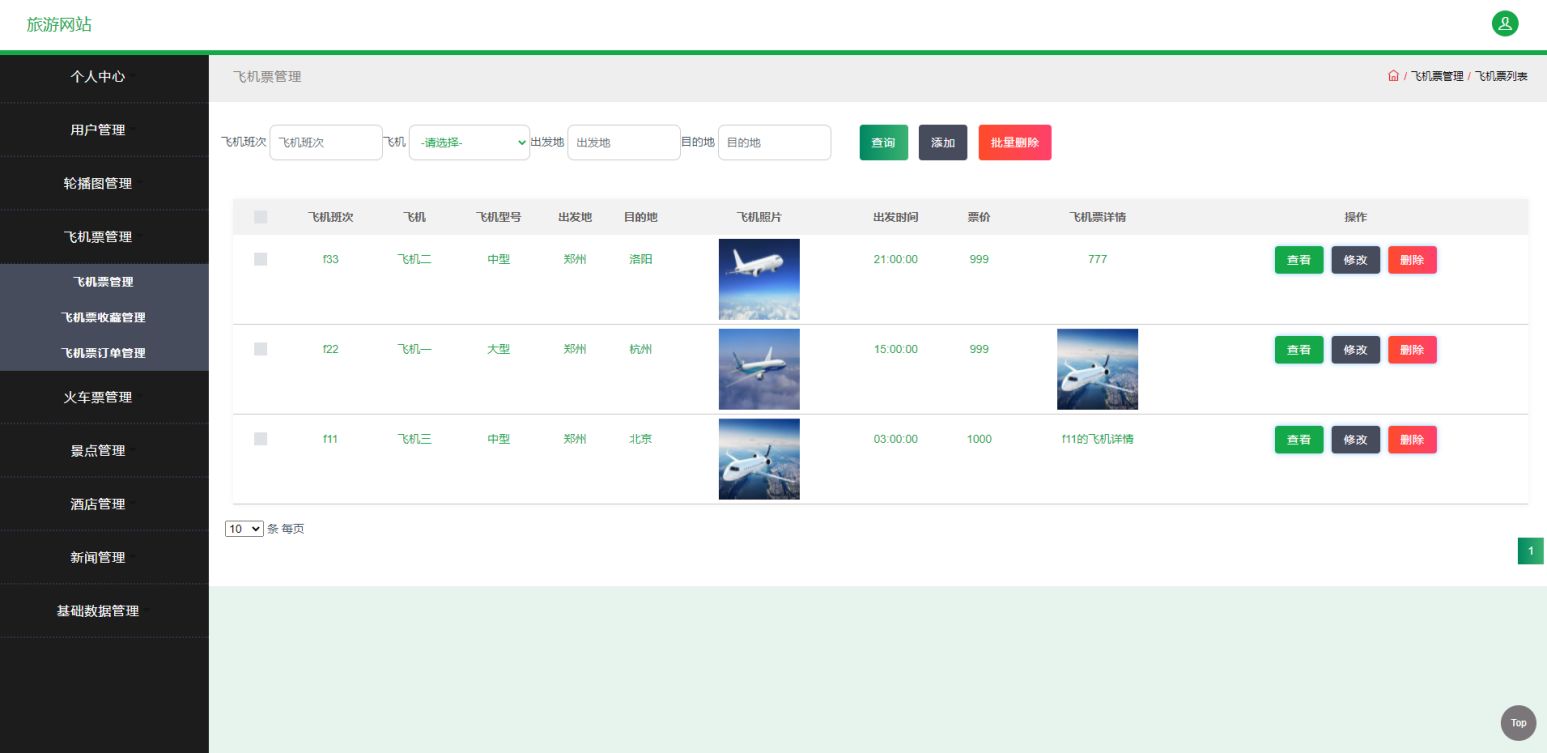Click the 飞机二 cell
The width and height of the screenshot is (1547, 753).
pos(414,259)
